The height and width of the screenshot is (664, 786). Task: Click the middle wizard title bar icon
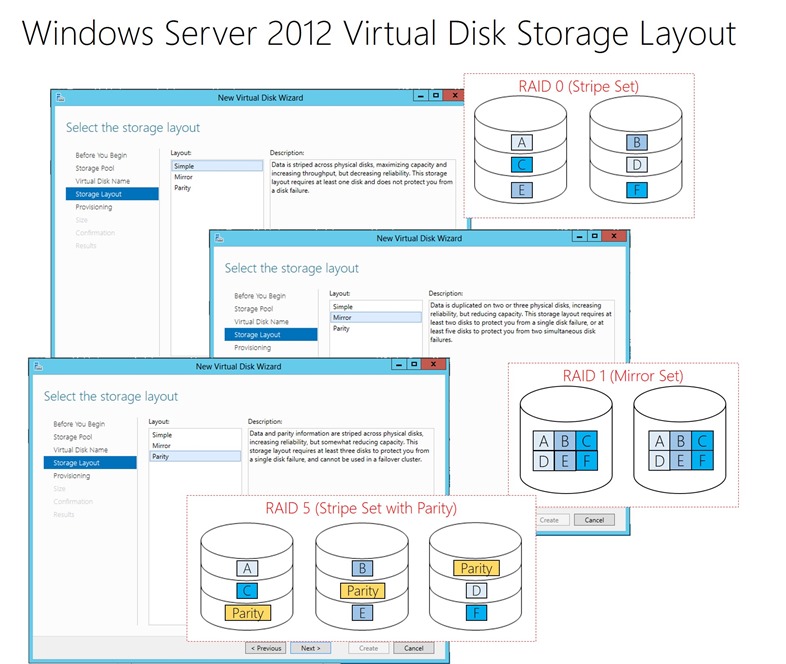pyautogui.click(x=219, y=238)
